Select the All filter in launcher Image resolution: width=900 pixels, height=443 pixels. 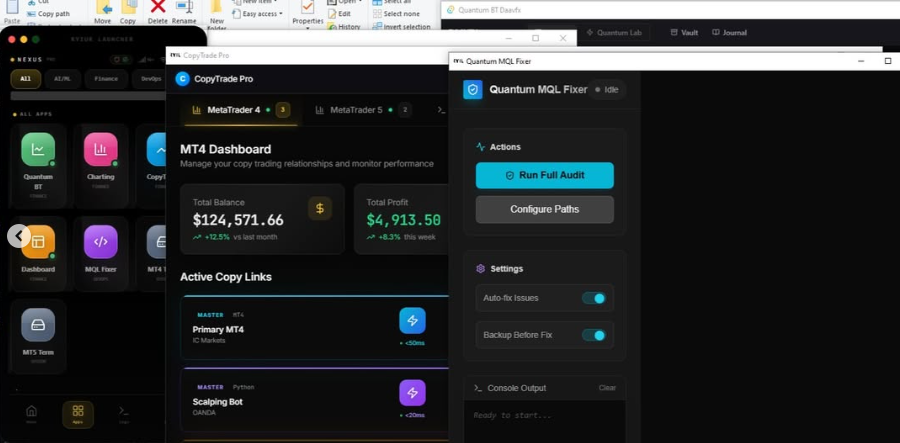click(26, 79)
